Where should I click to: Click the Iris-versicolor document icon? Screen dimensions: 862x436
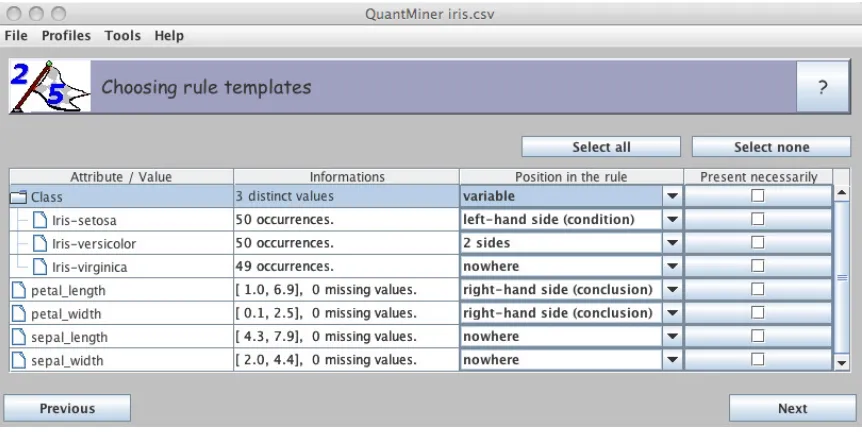pos(40,243)
